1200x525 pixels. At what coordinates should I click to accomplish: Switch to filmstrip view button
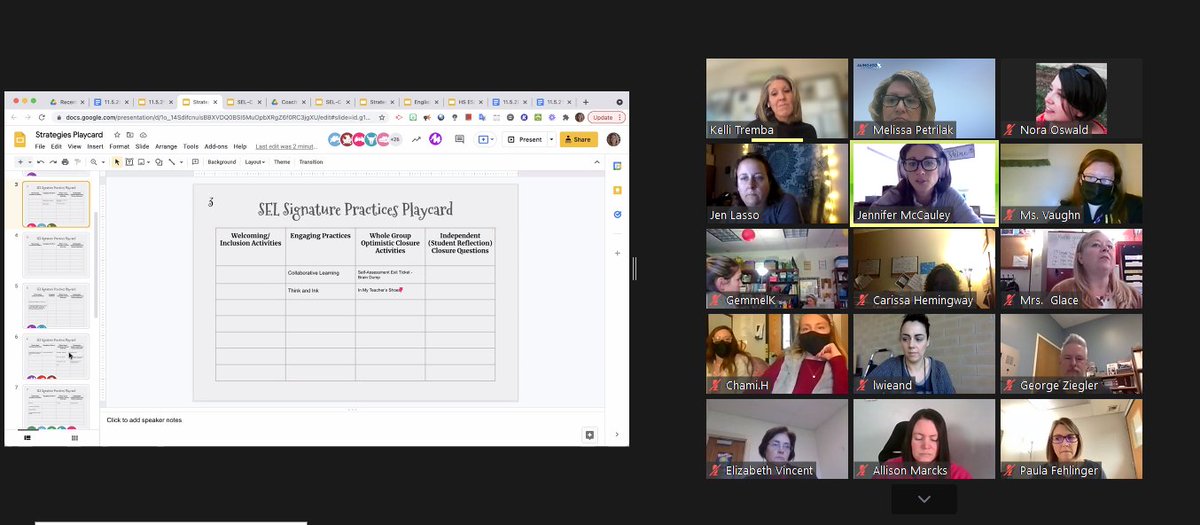[27, 438]
